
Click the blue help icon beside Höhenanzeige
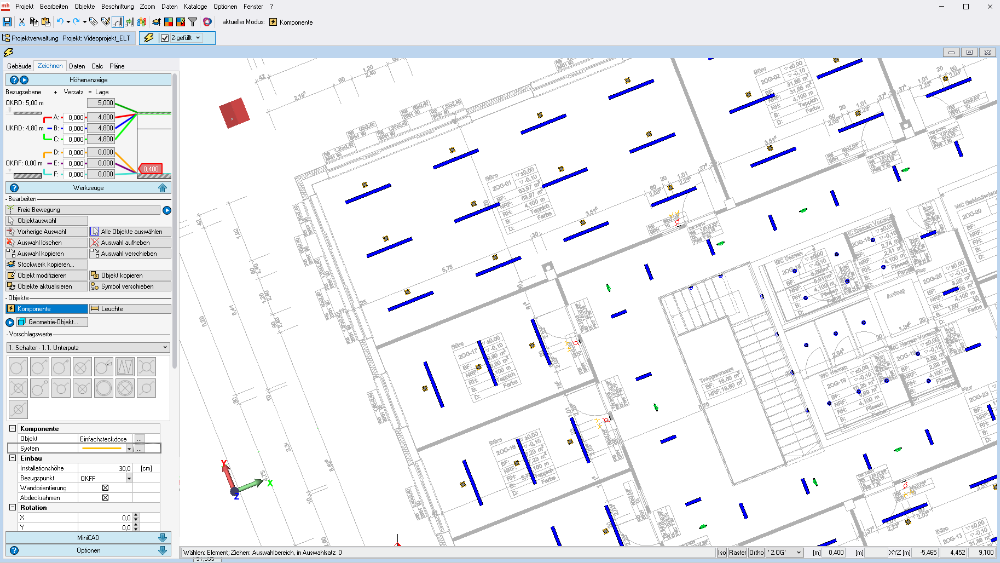click(14, 78)
